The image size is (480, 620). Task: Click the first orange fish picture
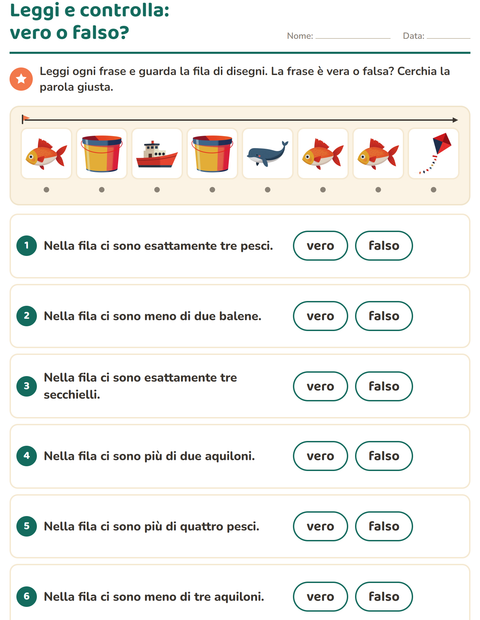[46, 153]
